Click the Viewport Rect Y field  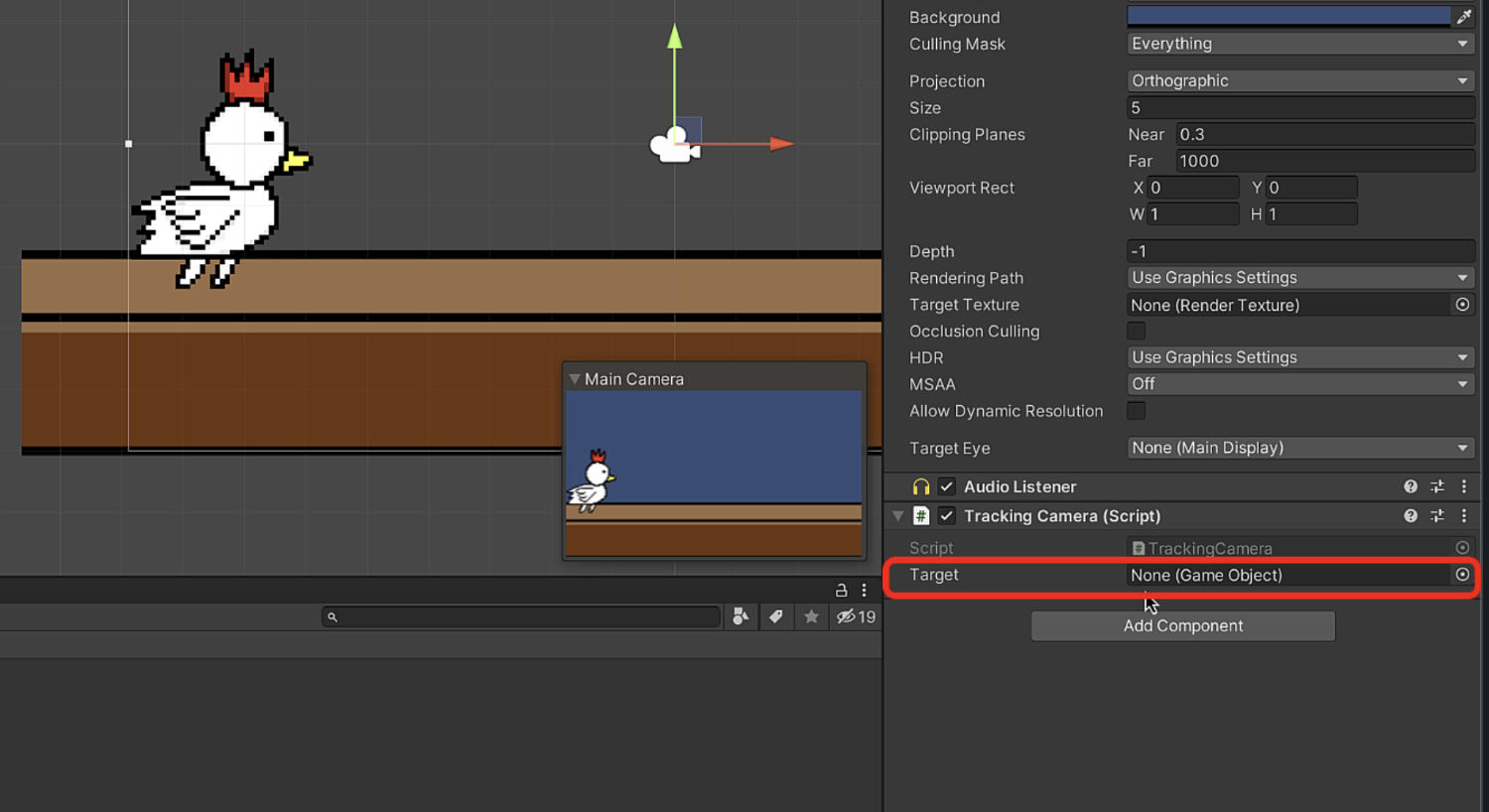point(1311,188)
